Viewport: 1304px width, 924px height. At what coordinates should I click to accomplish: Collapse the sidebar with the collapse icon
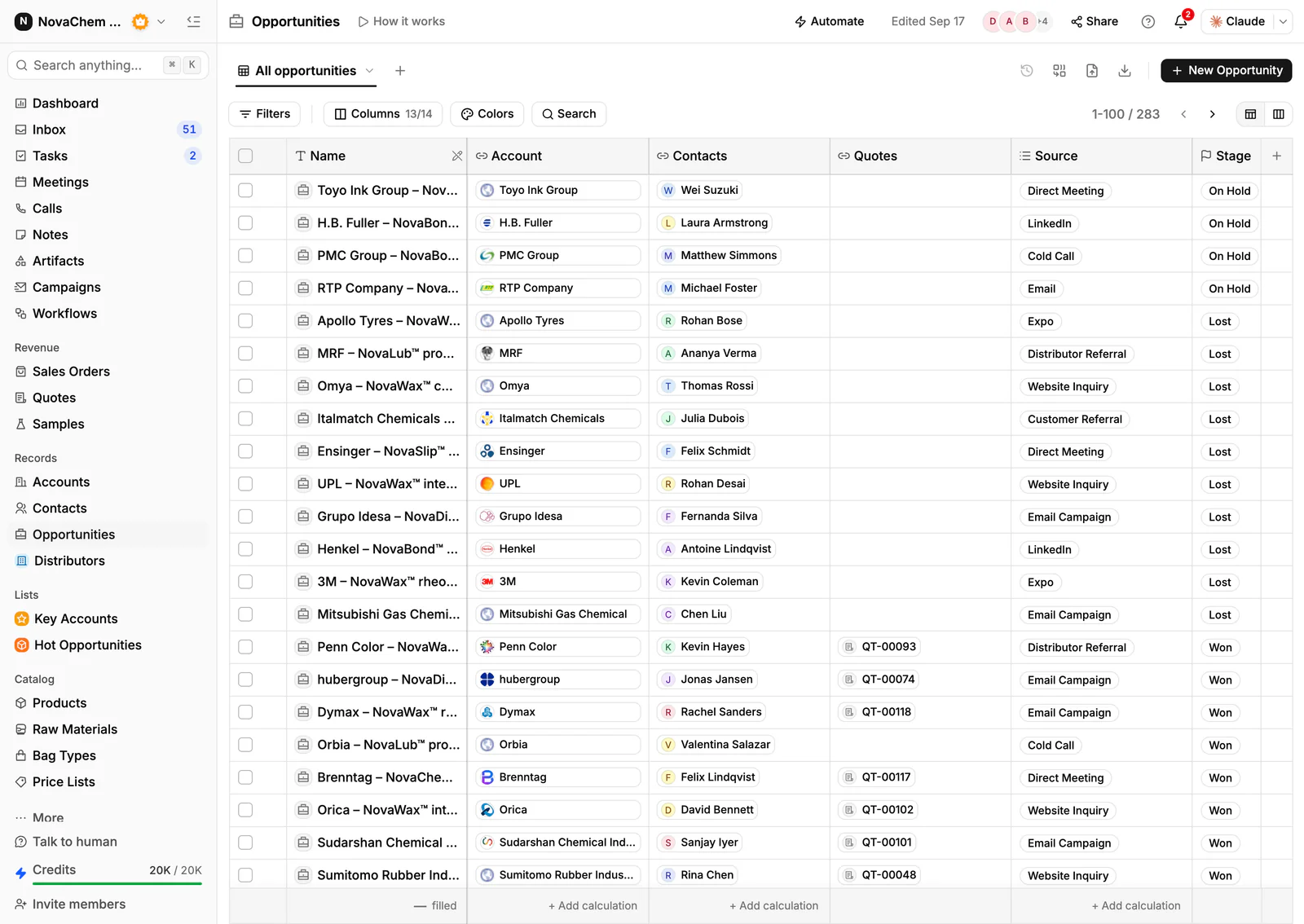click(193, 21)
